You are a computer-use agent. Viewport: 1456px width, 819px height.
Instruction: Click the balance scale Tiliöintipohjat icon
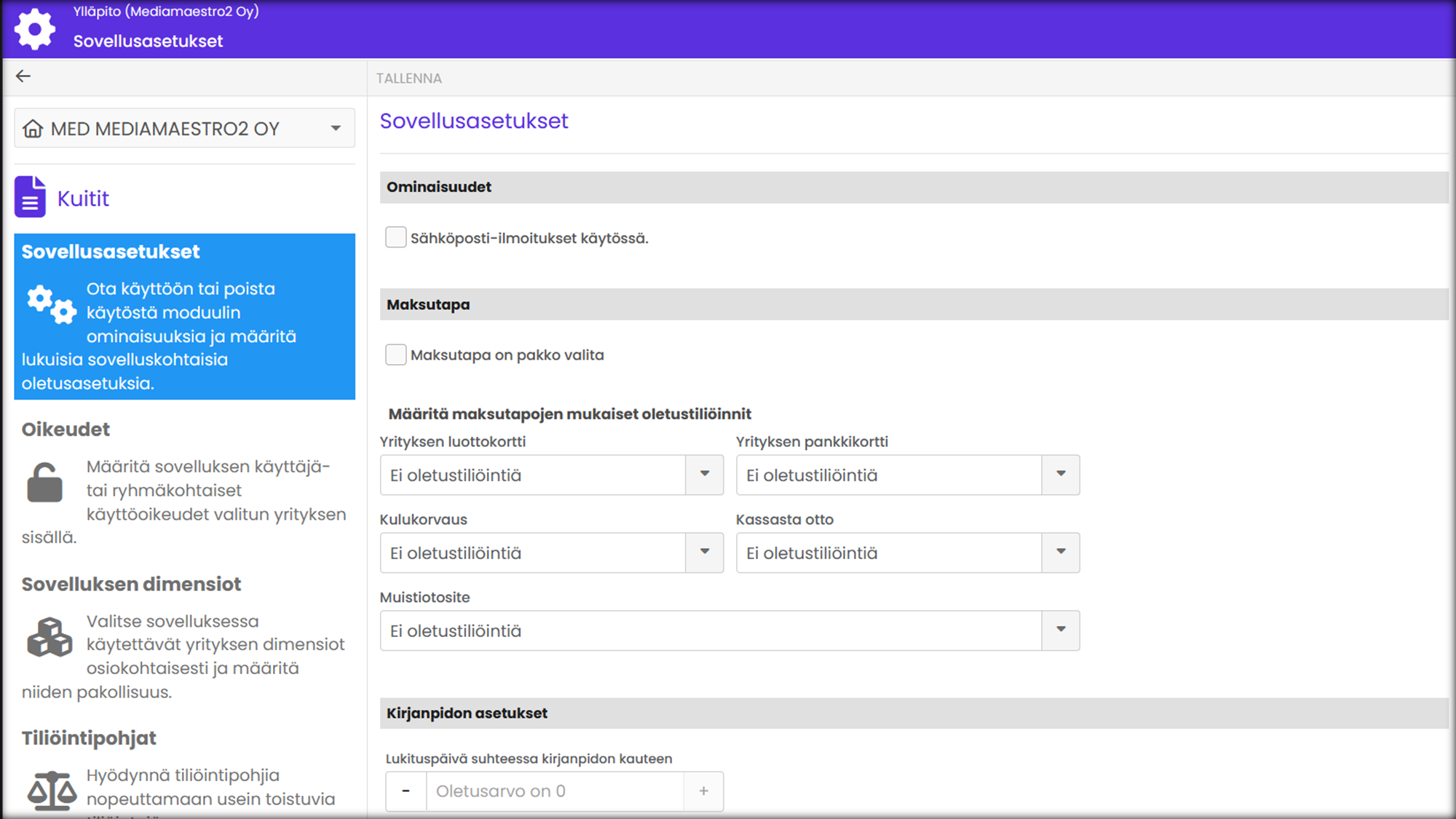pyautogui.click(x=52, y=791)
